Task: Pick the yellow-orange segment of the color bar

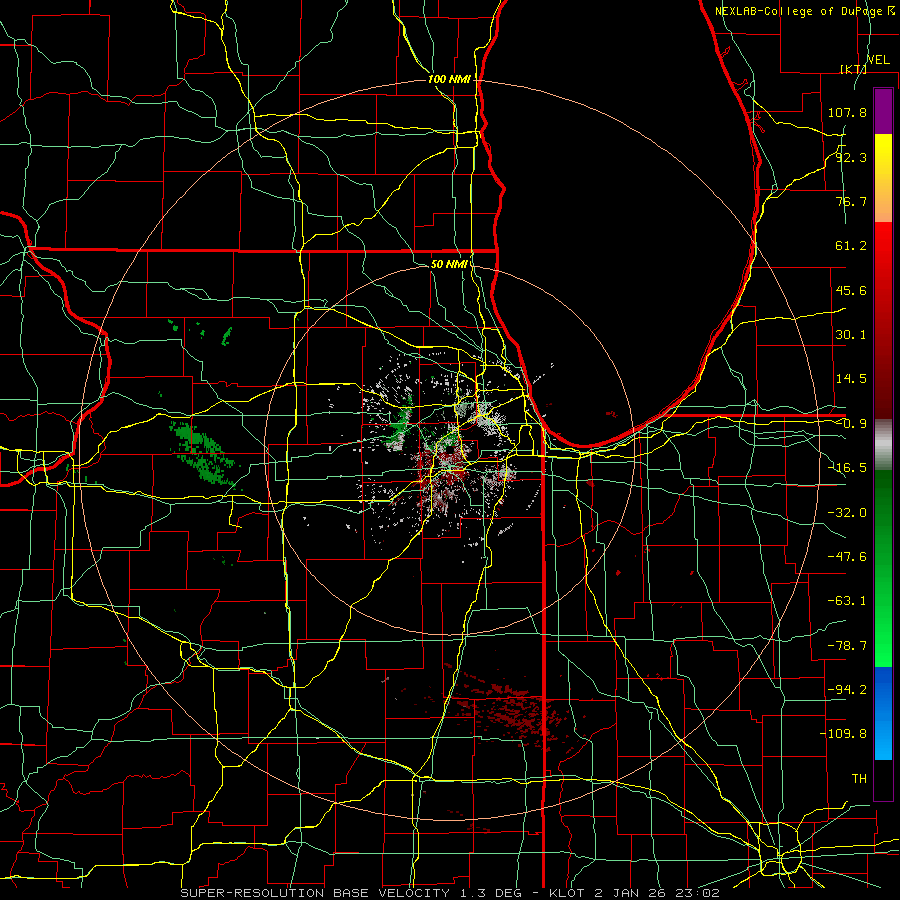Action: pyautogui.click(x=883, y=178)
